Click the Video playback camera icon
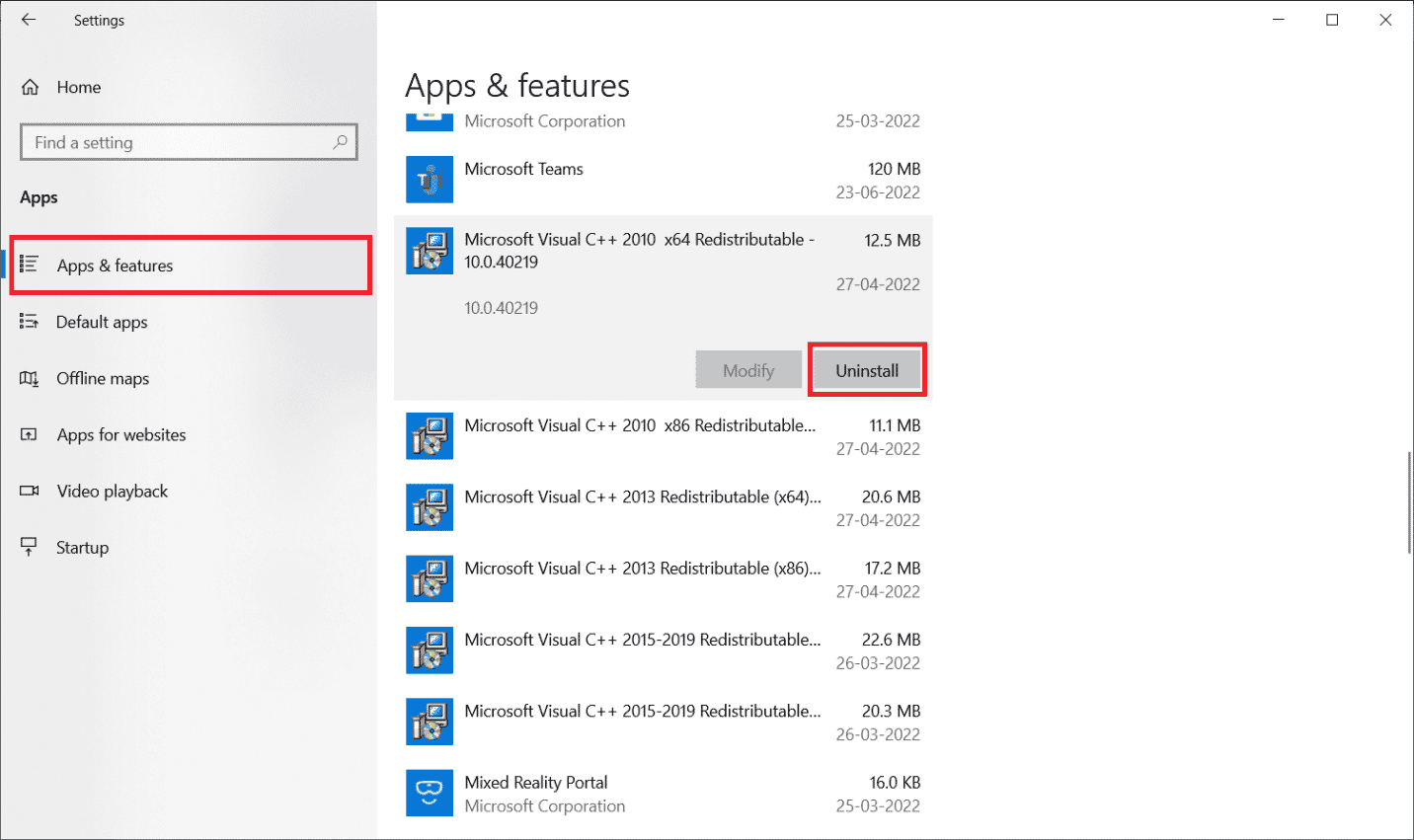 coord(30,491)
